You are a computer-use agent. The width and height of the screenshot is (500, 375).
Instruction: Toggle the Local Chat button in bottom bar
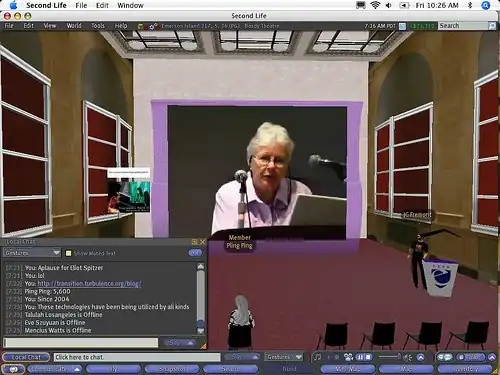click(26, 357)
